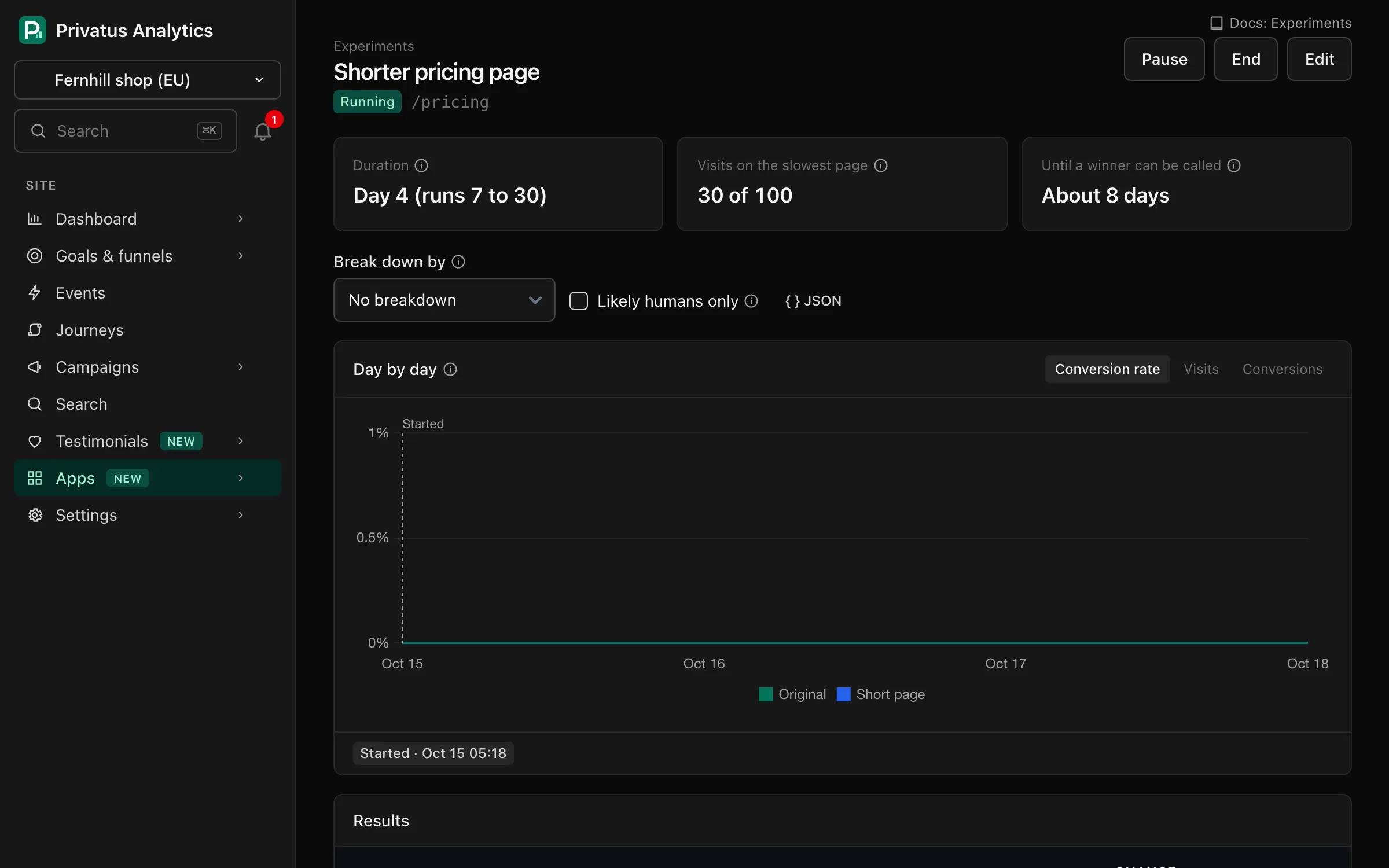Open the Search item in sidebar menu
1389x868 pixels.
[x=148, y=404]
